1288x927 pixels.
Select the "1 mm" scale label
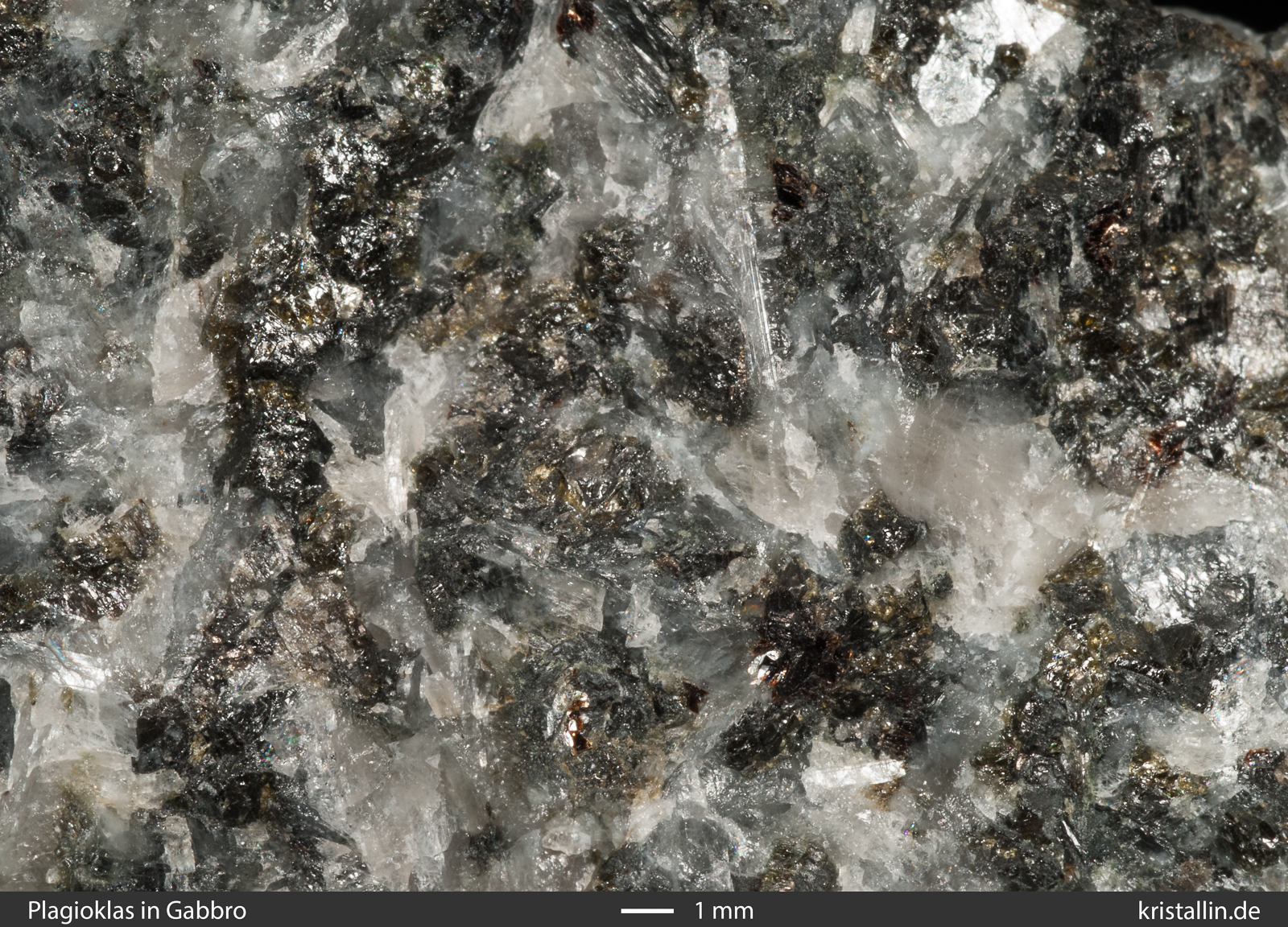coord(724,910)
